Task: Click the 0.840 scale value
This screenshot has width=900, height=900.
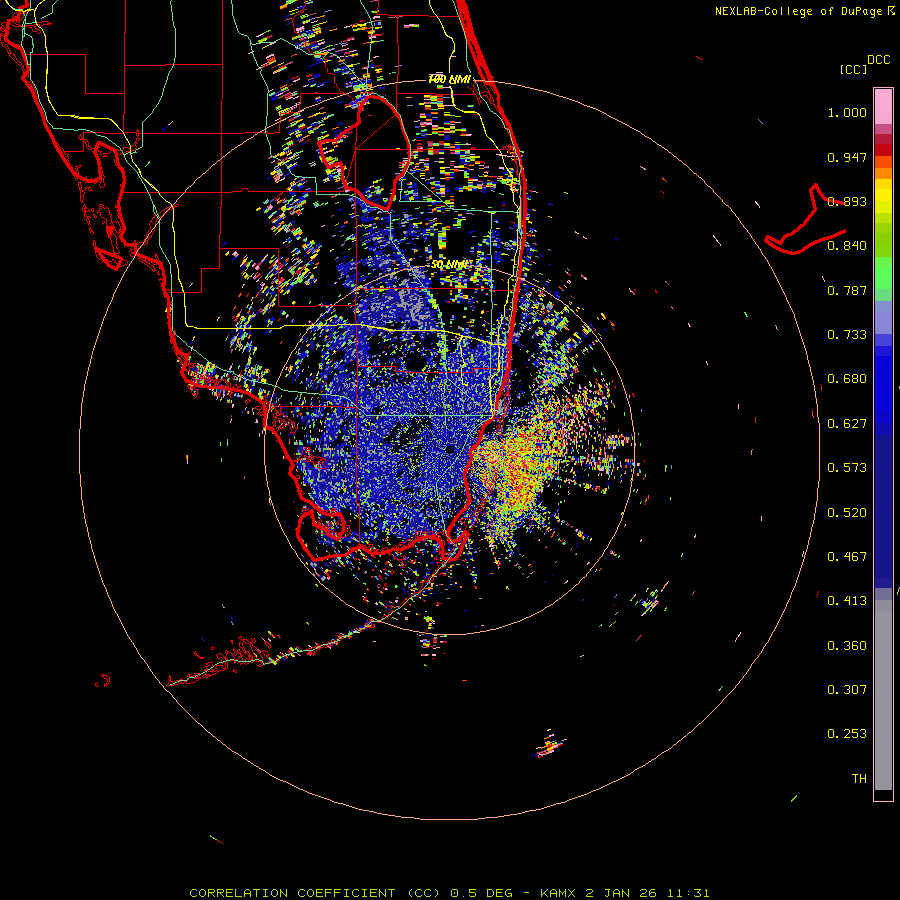Action: pos(847,246)
